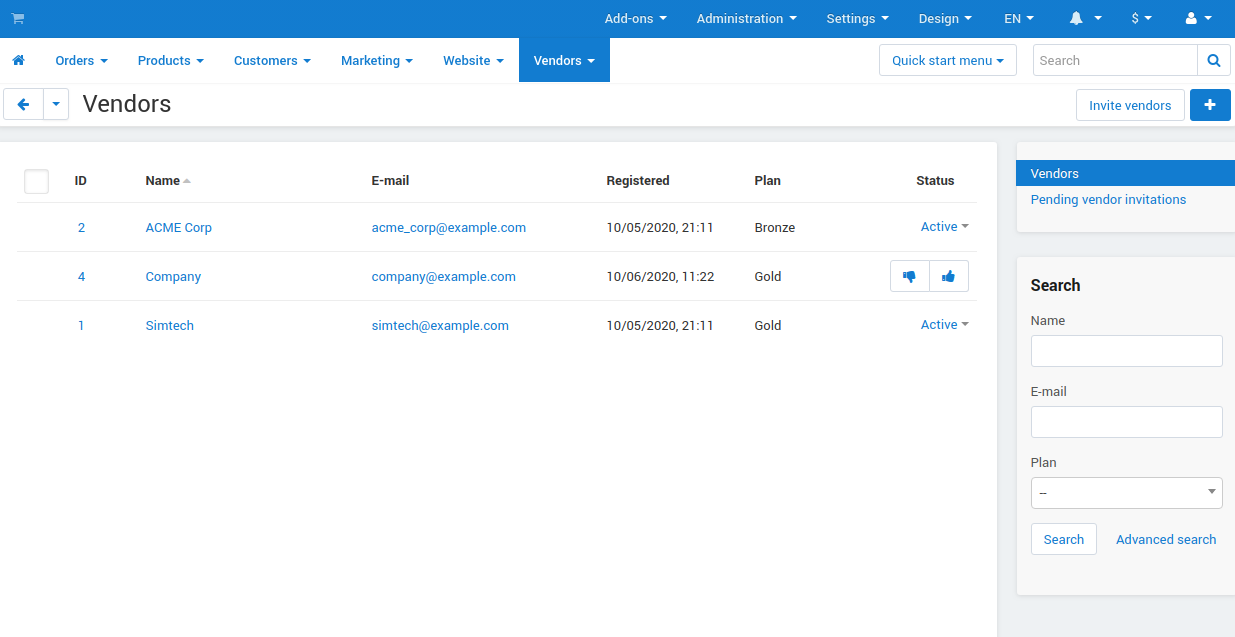Click the Invite vendors button

(1130, 105)
